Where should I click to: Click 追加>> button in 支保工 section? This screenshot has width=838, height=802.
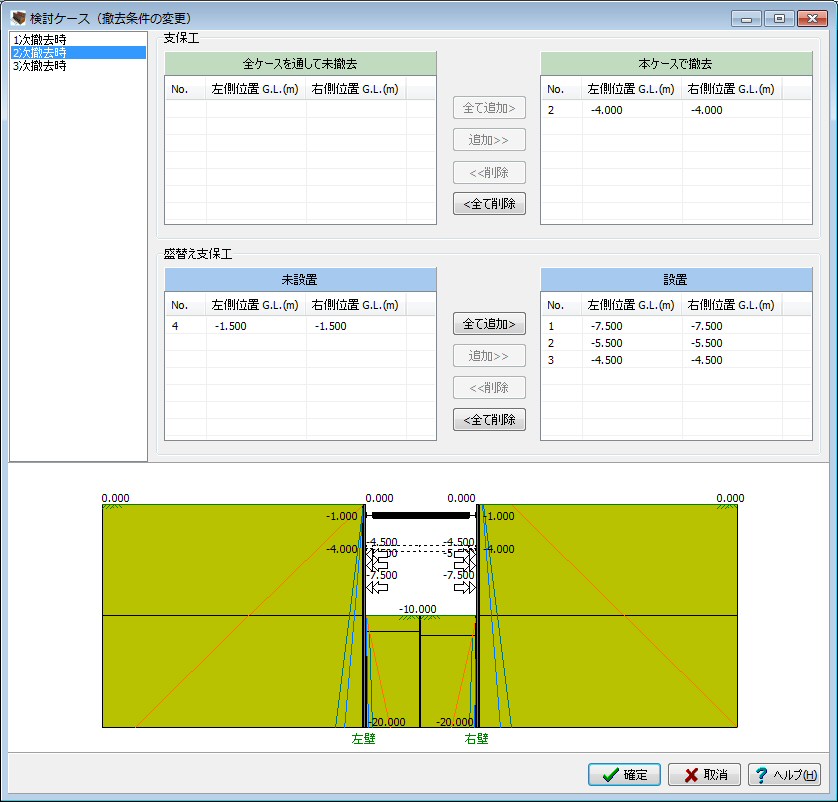489,140
